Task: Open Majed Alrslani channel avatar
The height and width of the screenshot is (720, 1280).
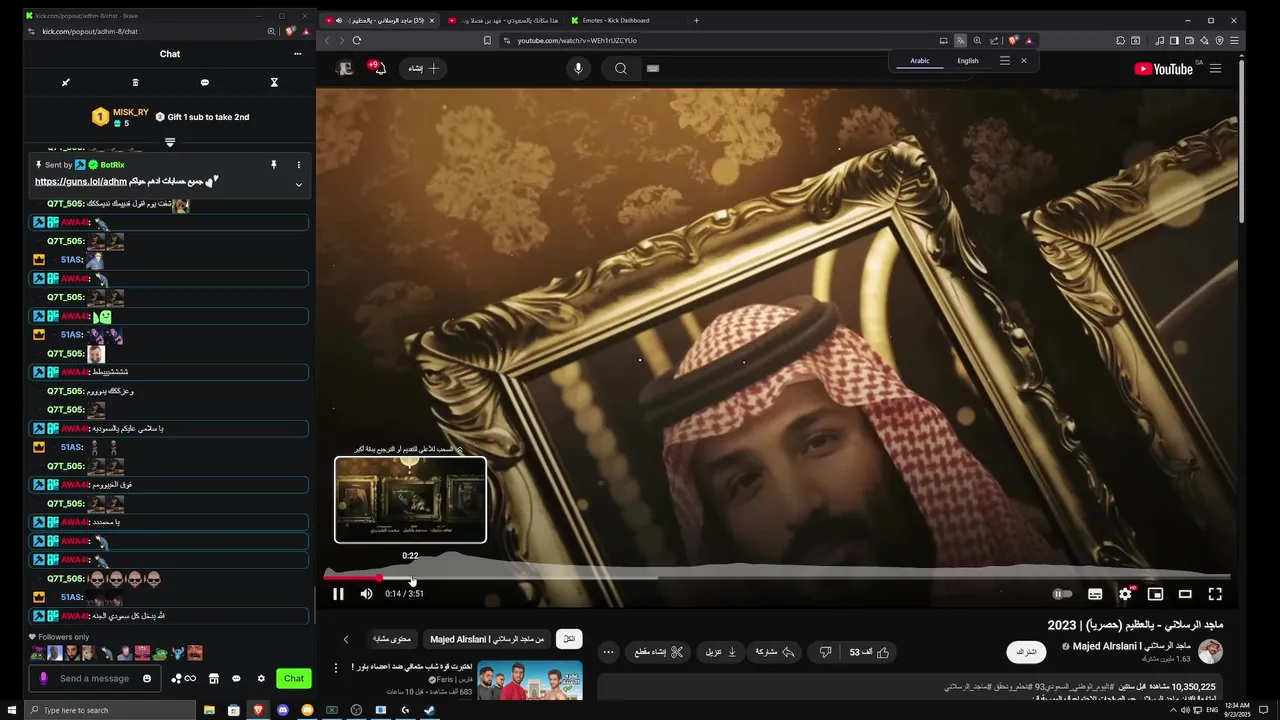Action: [1210, 652]
